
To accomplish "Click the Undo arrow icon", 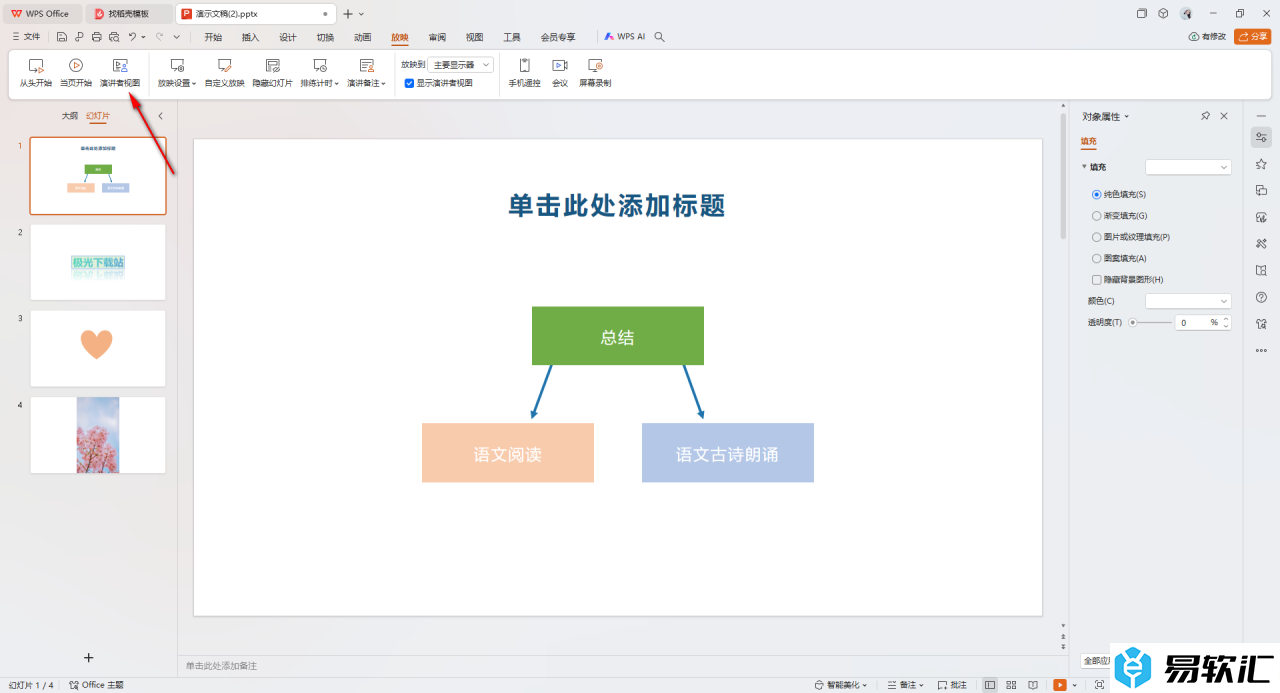I will (132, 37).
